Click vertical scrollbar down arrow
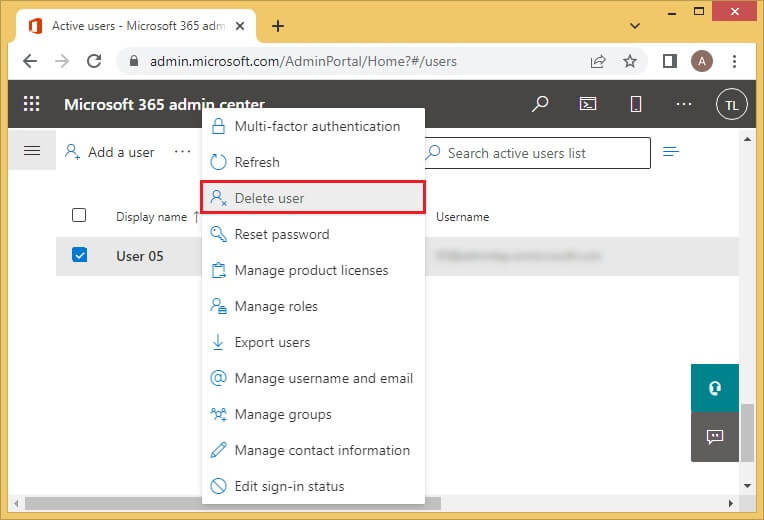 [747, 485]
